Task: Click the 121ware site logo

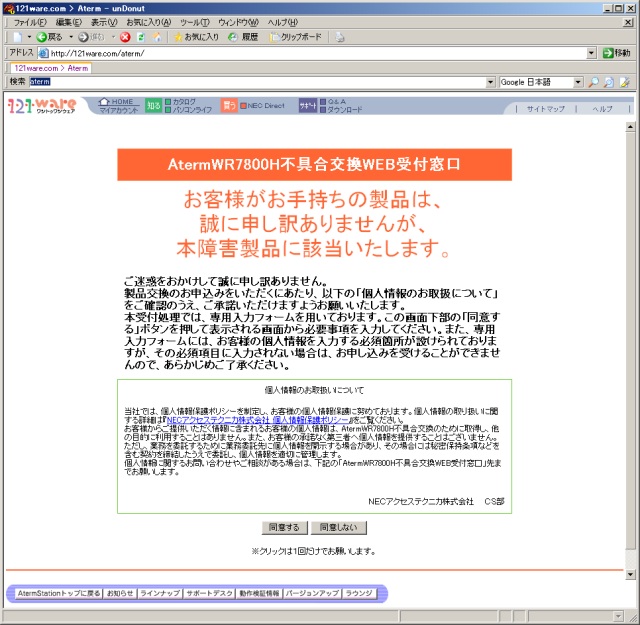Action: (42, 106)
